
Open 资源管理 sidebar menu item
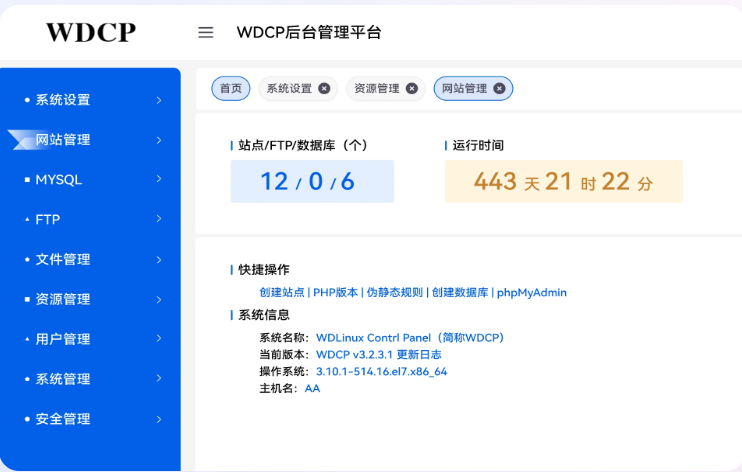click(63, 299)
